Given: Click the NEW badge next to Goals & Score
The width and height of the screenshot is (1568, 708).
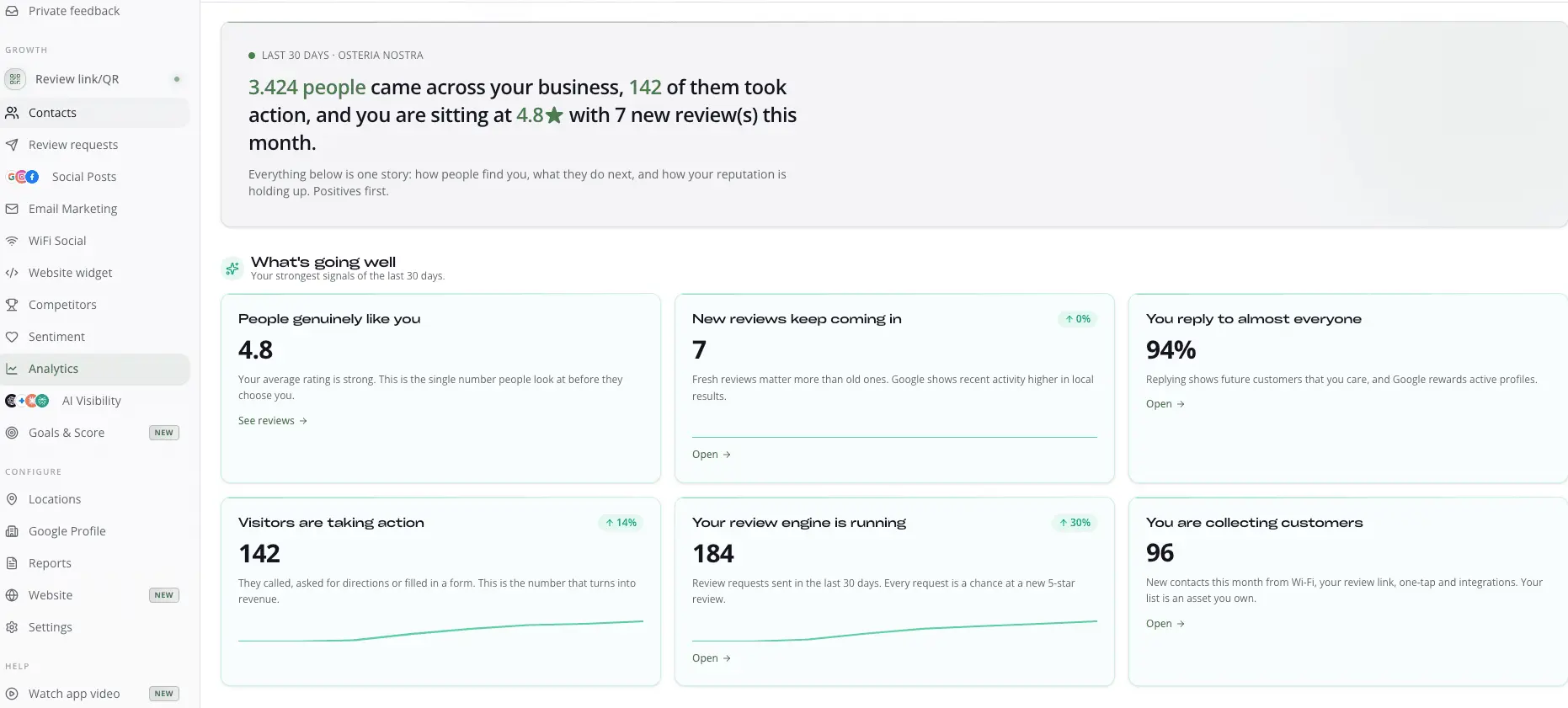Looking at the screenshot, I should tap(164, 433).
